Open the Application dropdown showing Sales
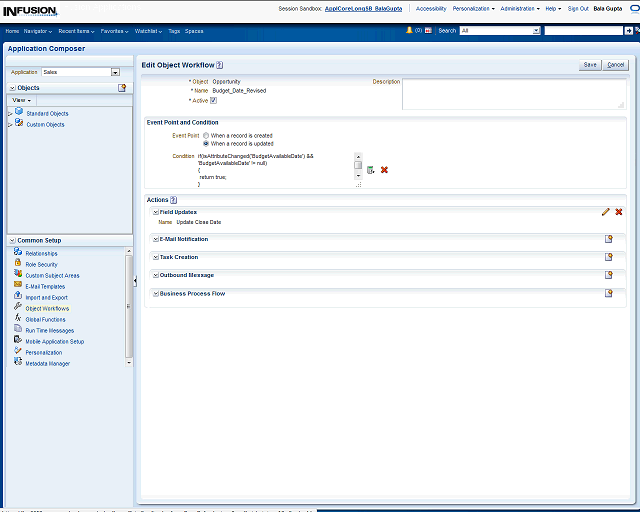 point(115,72)
